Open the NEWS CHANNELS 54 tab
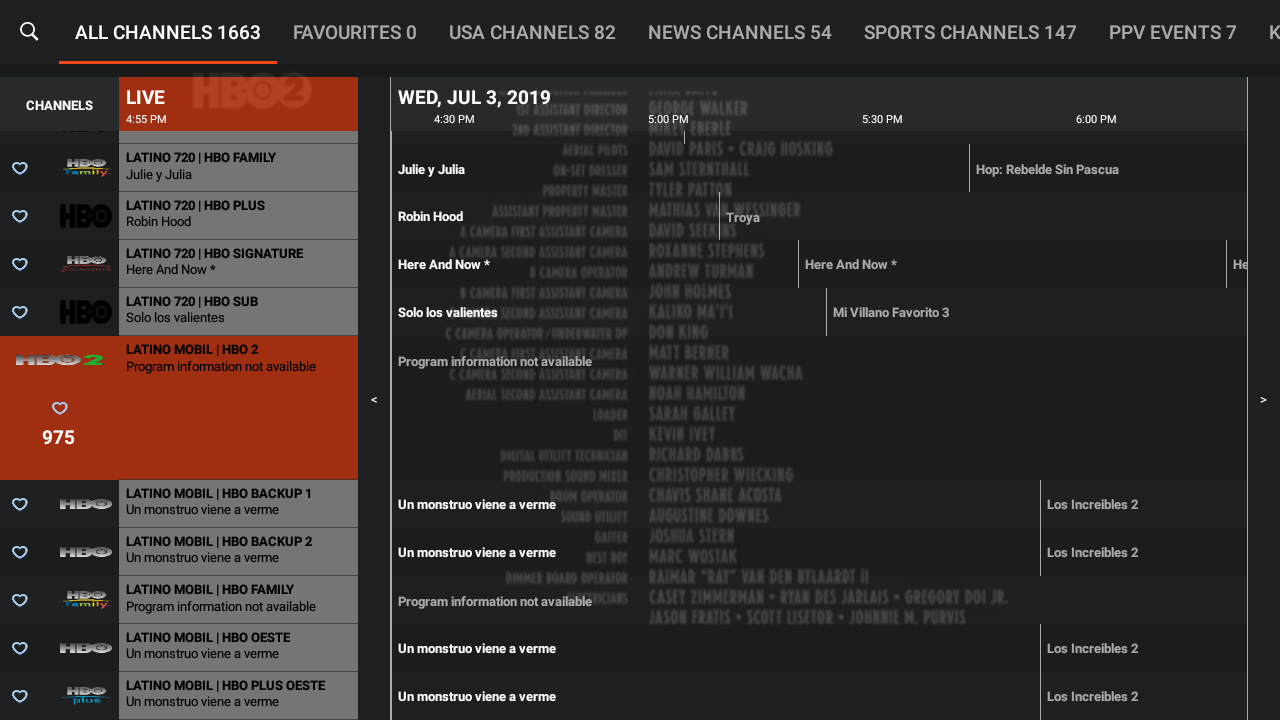 pos(739,32)
